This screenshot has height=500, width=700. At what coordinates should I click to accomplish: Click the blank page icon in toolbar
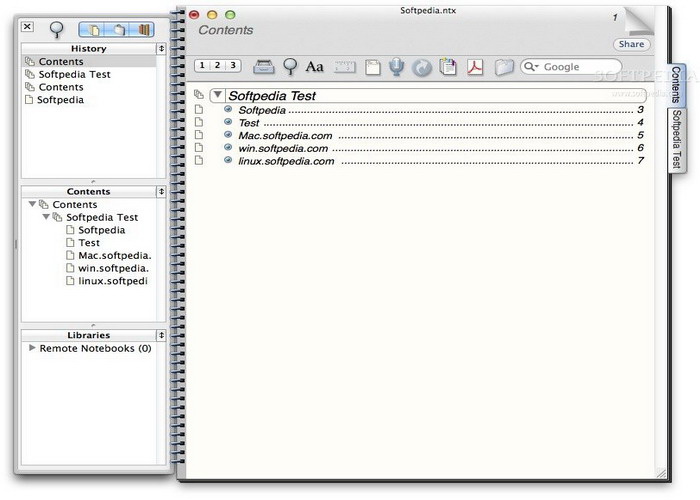coord(373,67)
